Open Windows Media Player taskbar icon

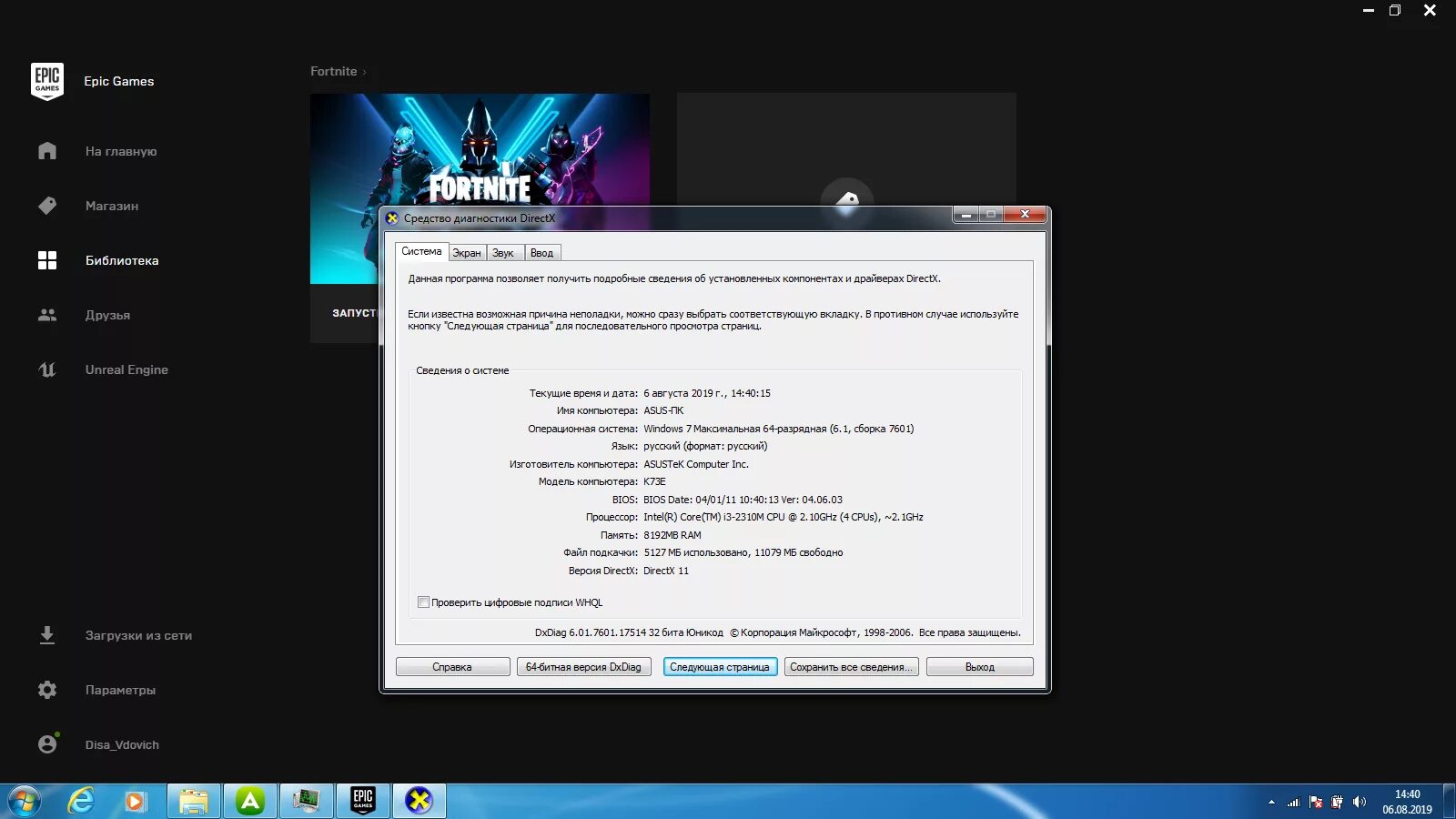(x=136, y=802)
